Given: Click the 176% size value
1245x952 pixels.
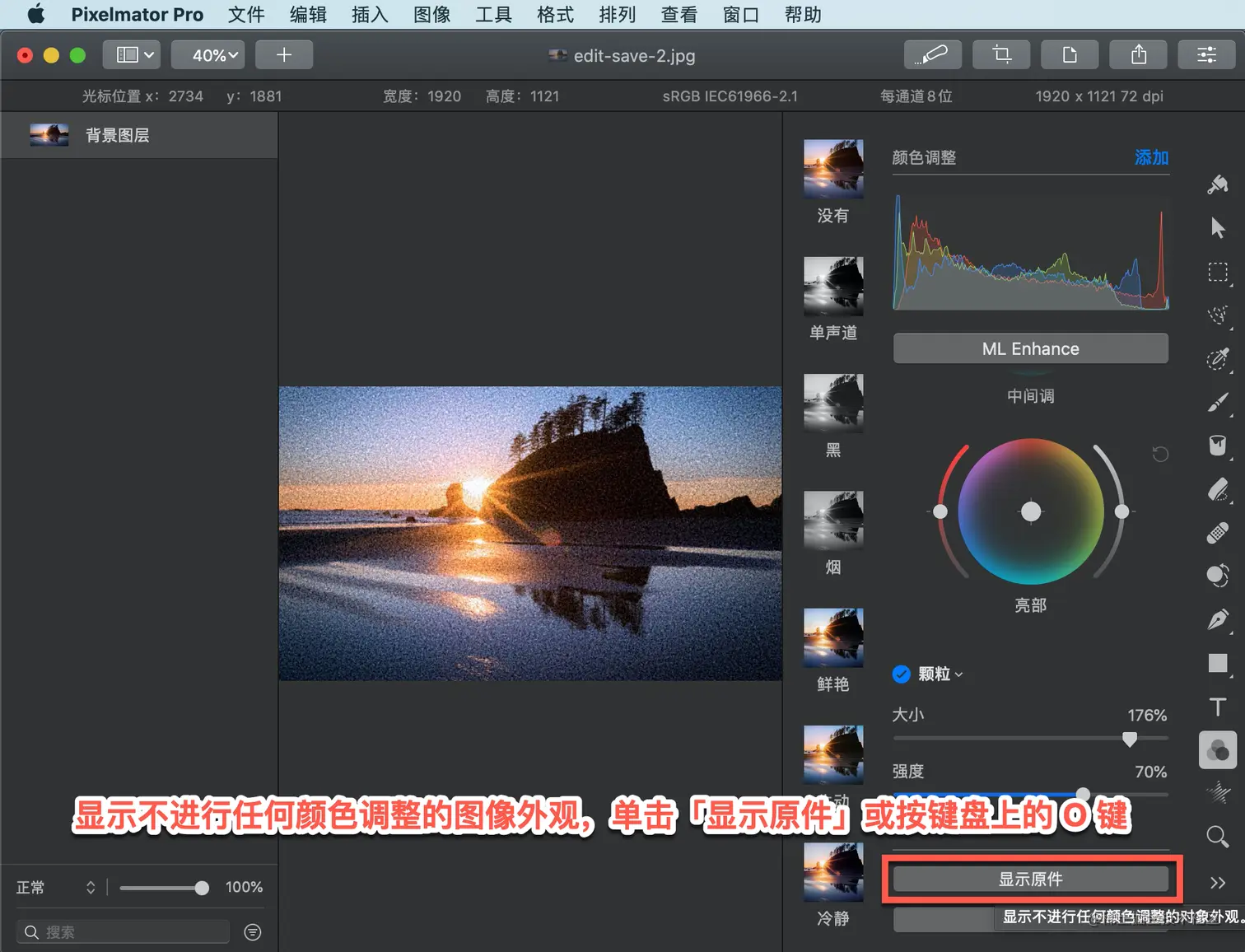Looking at the screenshot, I should pos(1147,715).
